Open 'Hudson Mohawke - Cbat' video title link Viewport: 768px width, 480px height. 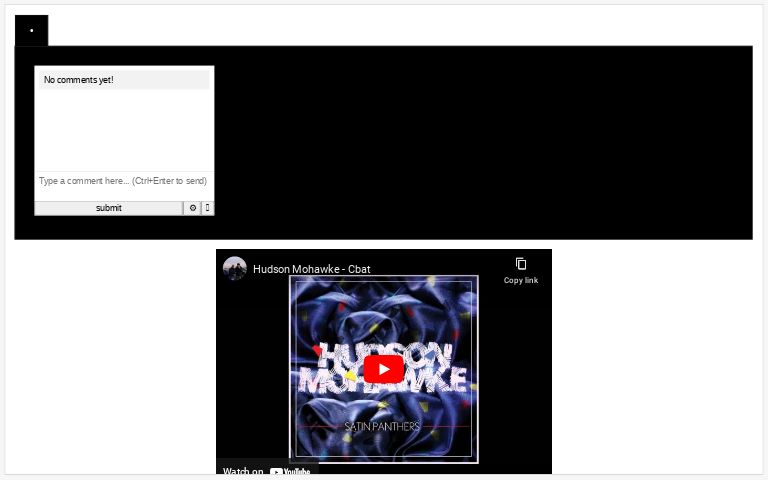312,269
